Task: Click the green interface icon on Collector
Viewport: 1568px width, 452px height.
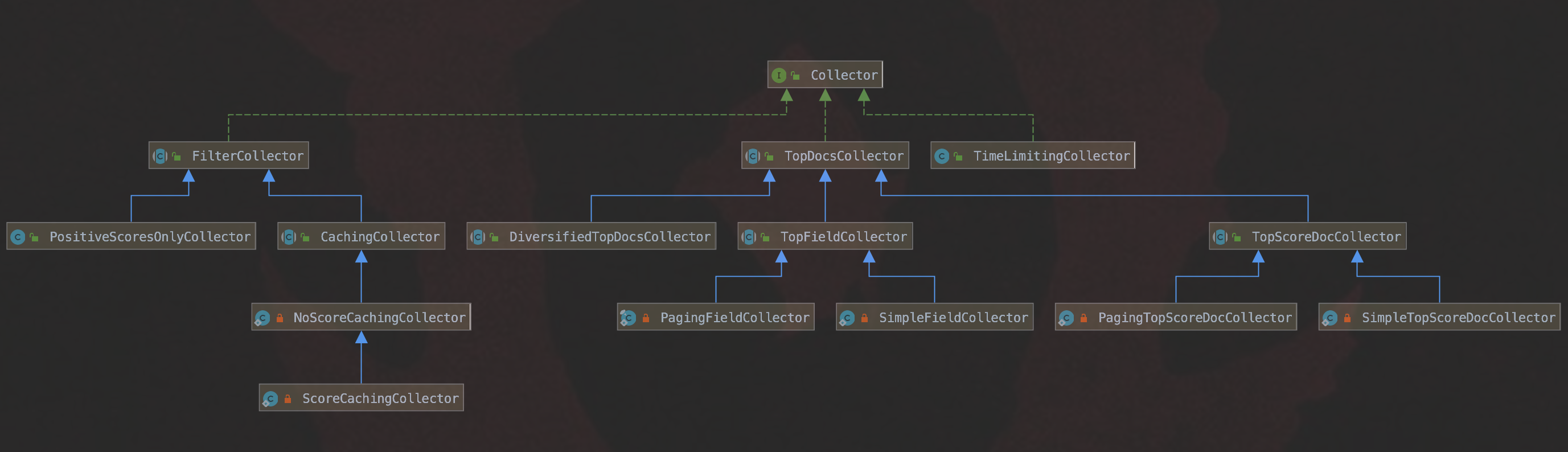Action: 778,76
